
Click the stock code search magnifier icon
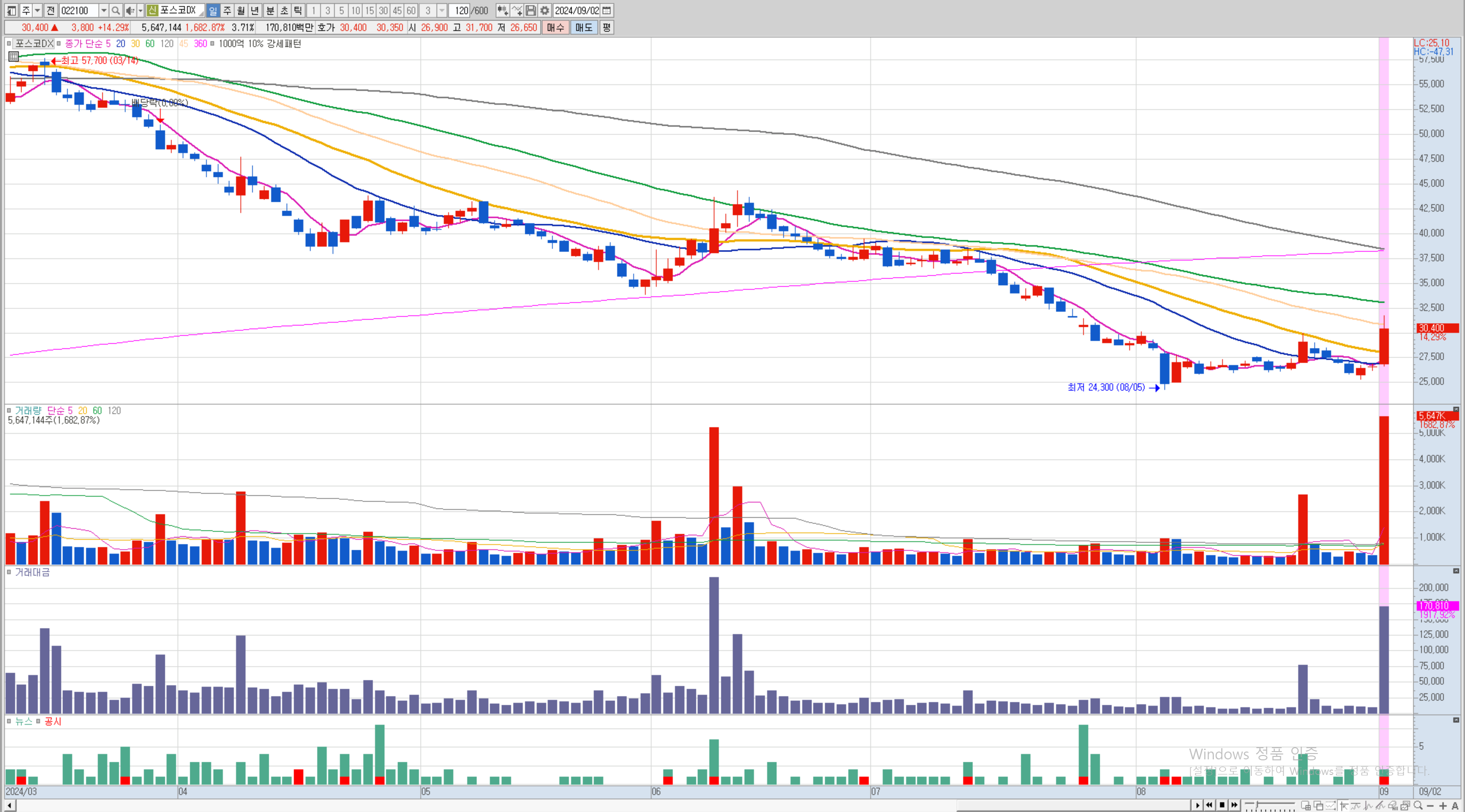click(116, 10)
